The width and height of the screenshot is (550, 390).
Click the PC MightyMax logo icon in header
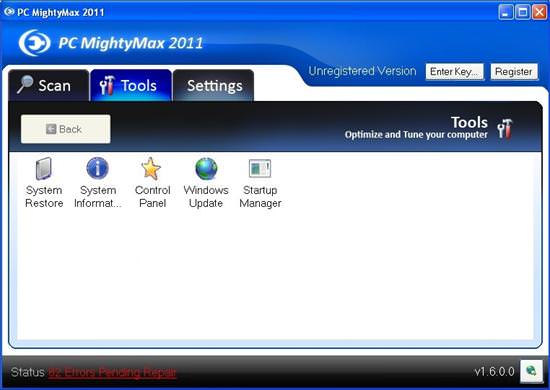[34, 43]
